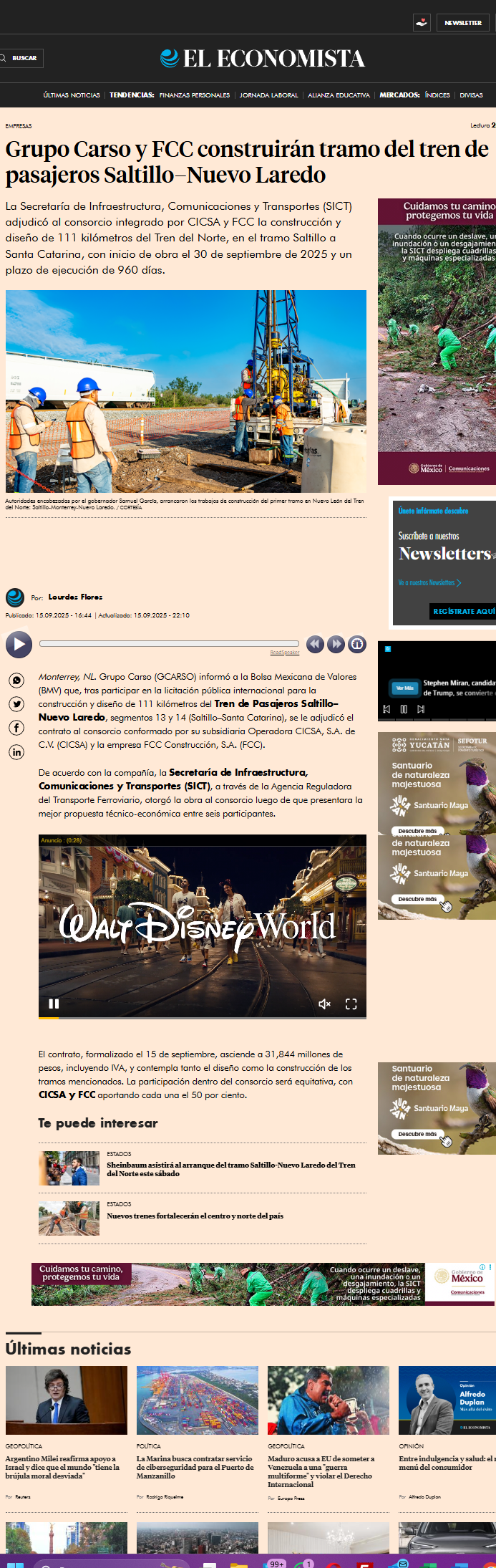Click author 'Rodrigo Riquelme' byline
This screenshot has width=496, height=1568.
pyautogui.click(x=165, y=1496)
